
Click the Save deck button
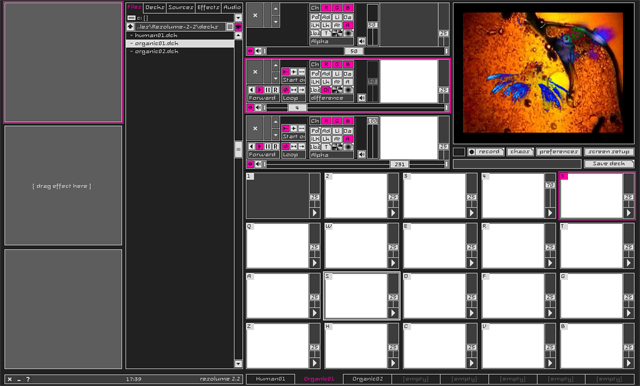(609, 164)
